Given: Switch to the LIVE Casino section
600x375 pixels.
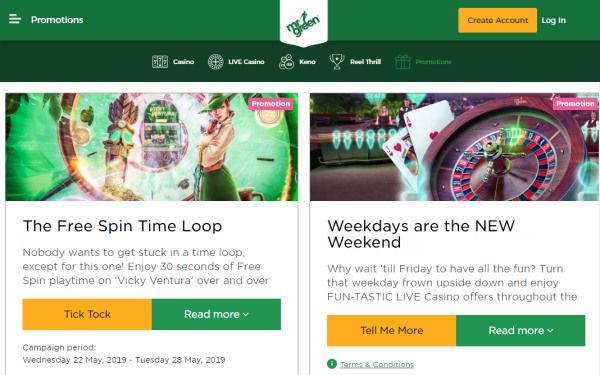Looking at the screenshot, I should coord(246,62).
